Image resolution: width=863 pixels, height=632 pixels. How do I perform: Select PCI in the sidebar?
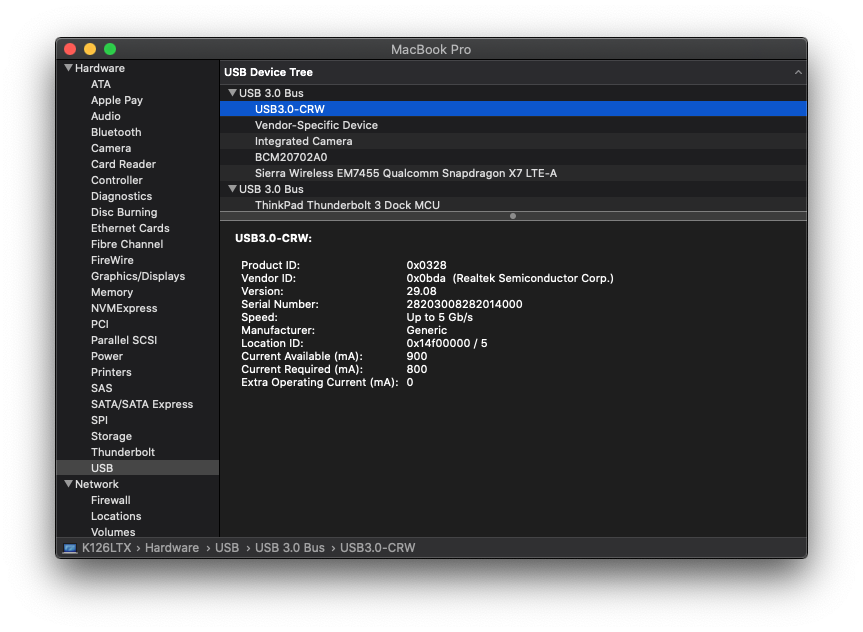tap(100, 324)
